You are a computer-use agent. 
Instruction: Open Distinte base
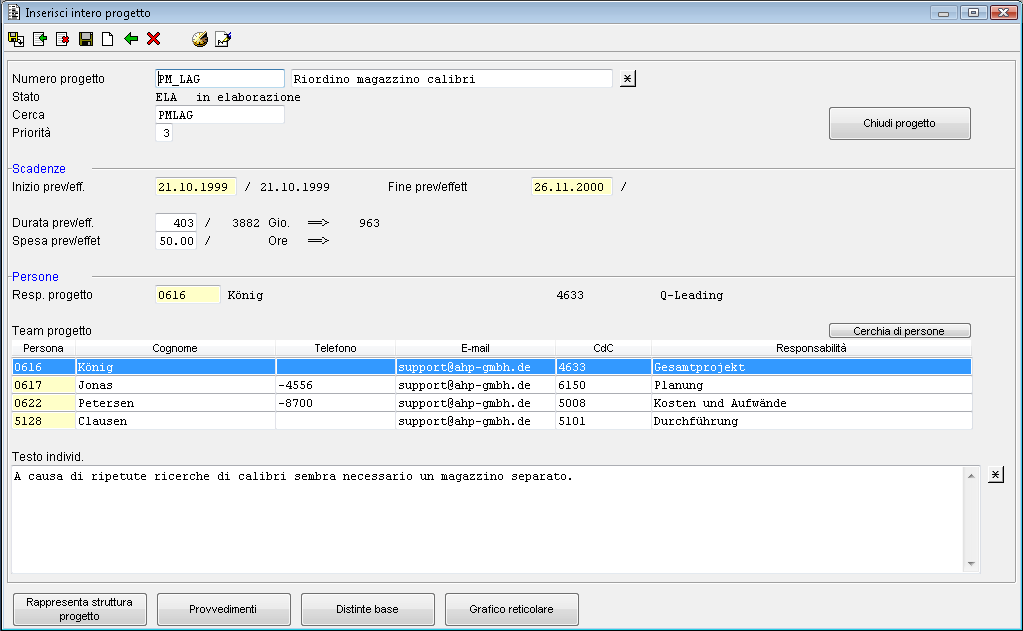click(367, 609)
